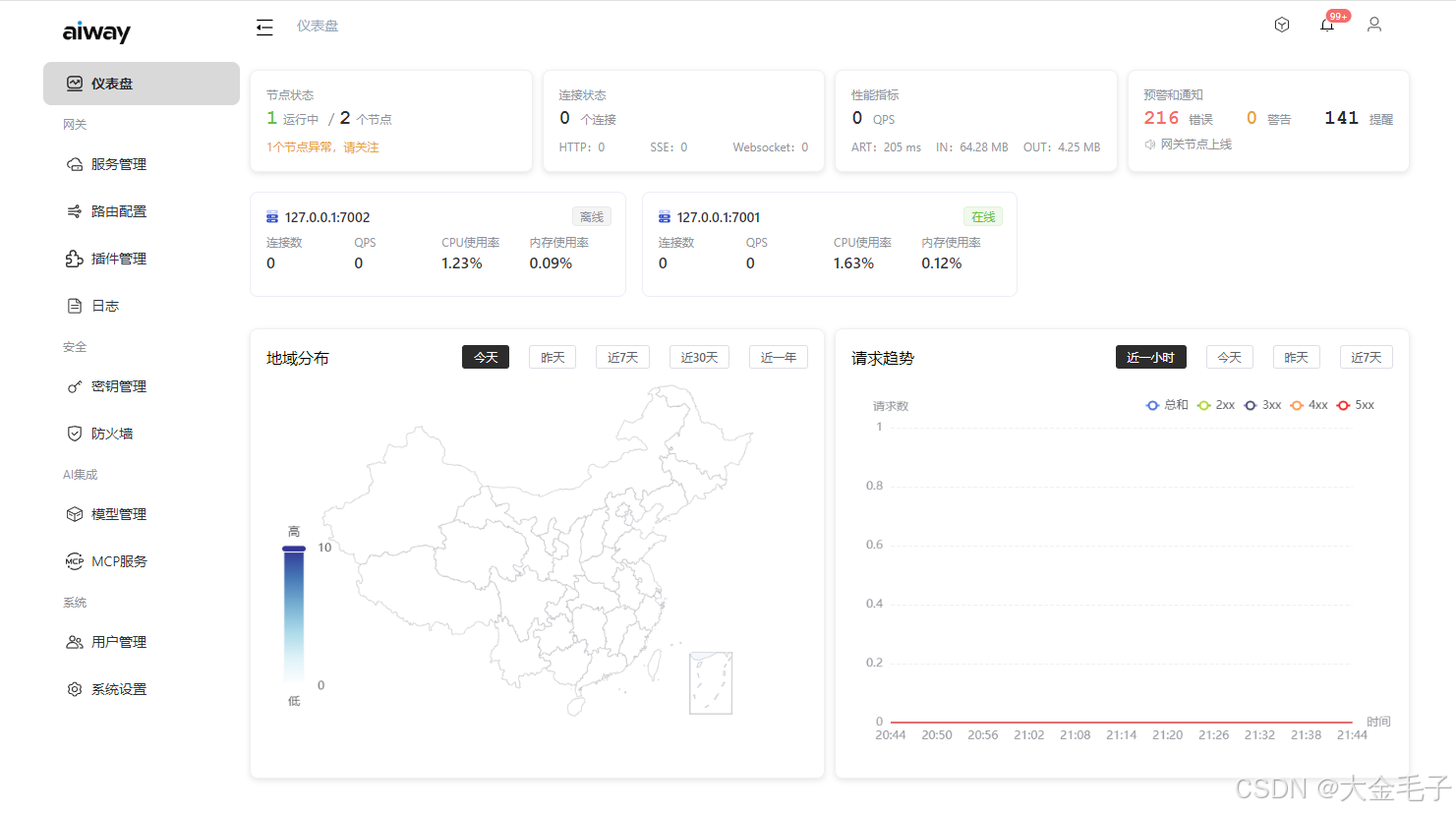Viewport: 1456px width, 814px height.
Task: Select 近一小时 in the 请求趋势 panel
Action: point(1150,357)
